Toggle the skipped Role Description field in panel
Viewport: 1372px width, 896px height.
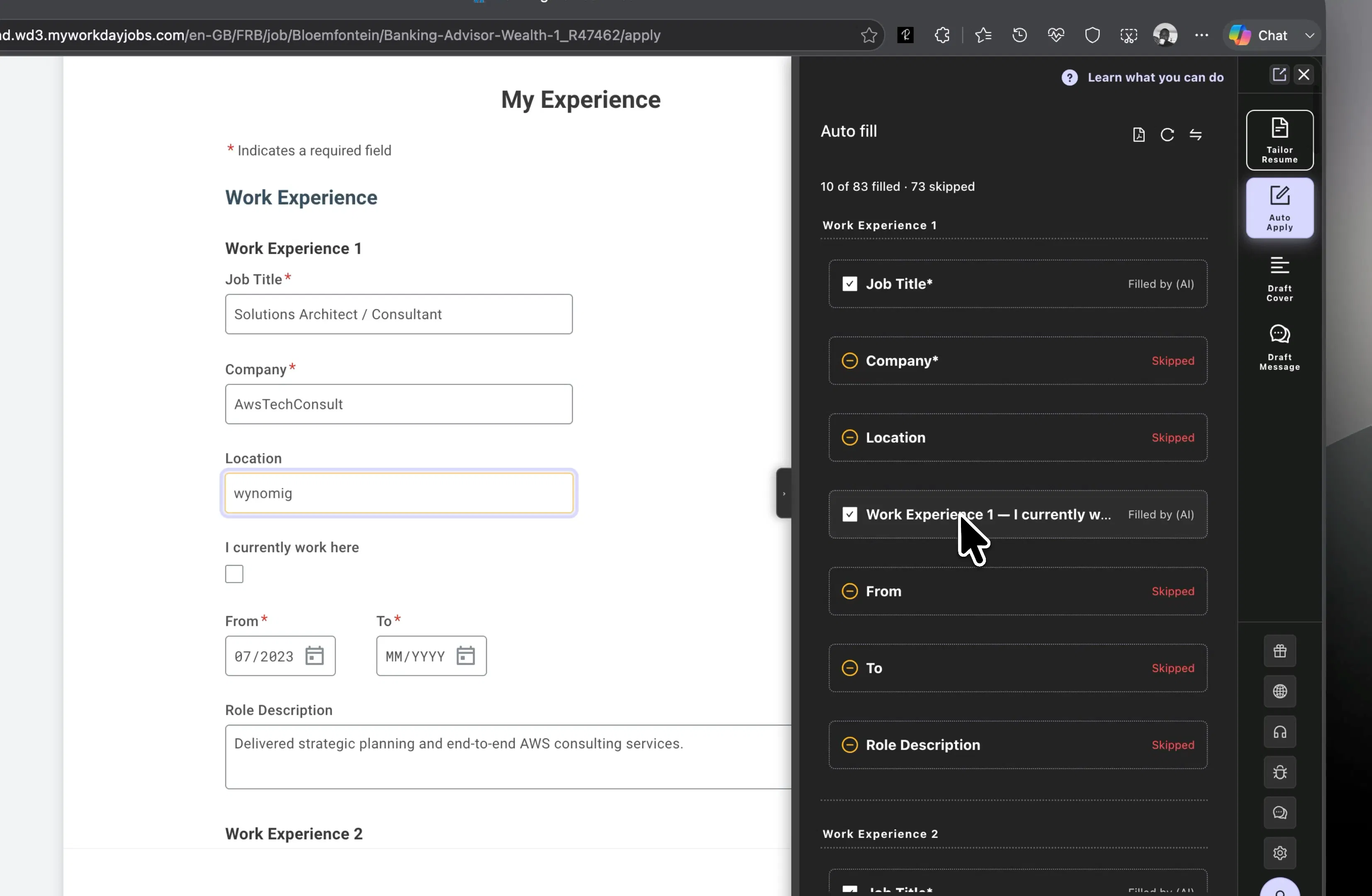click(849, 745)
